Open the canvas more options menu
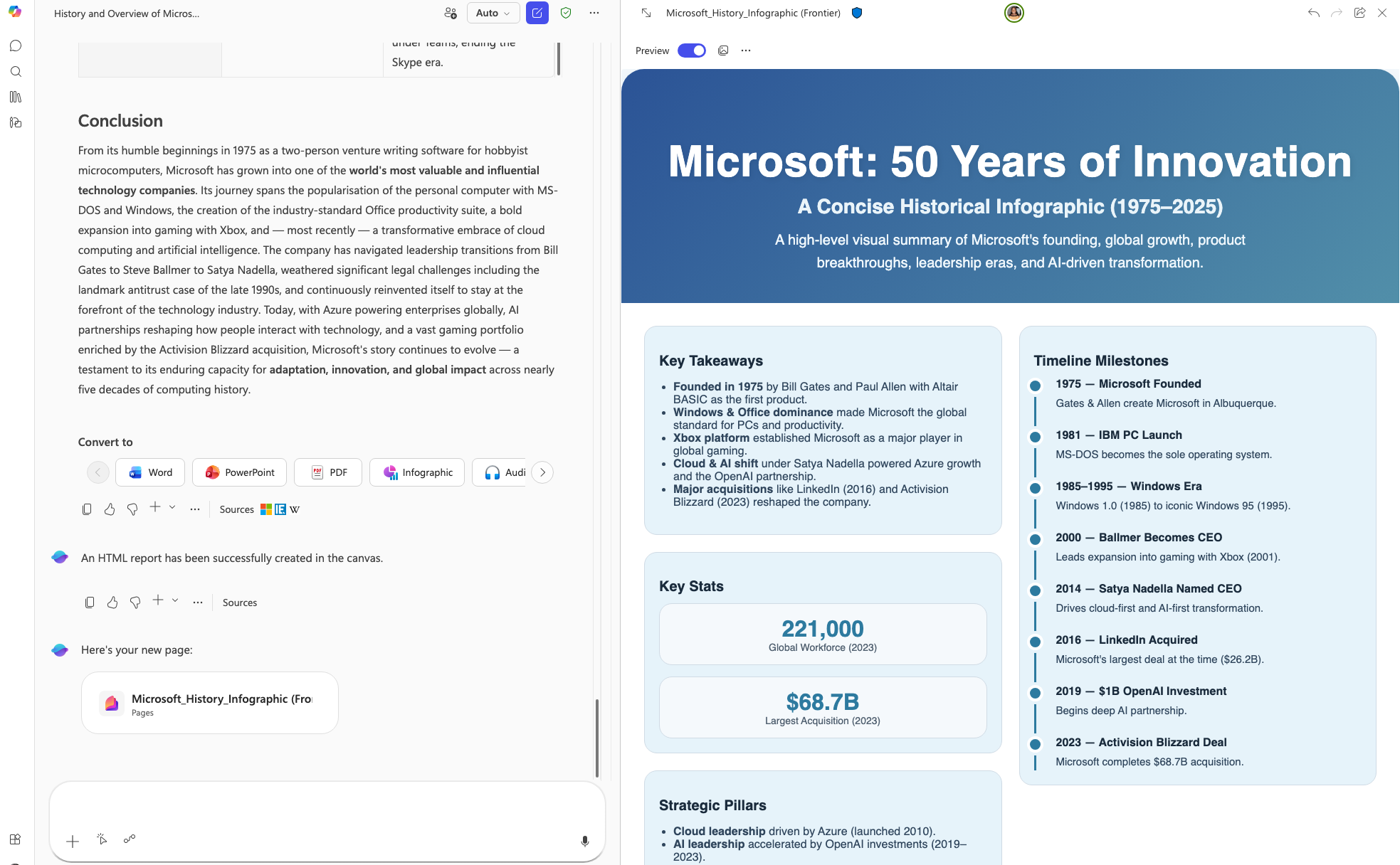The width and height of the screenshot is (1400, 865). coord(745,51)
